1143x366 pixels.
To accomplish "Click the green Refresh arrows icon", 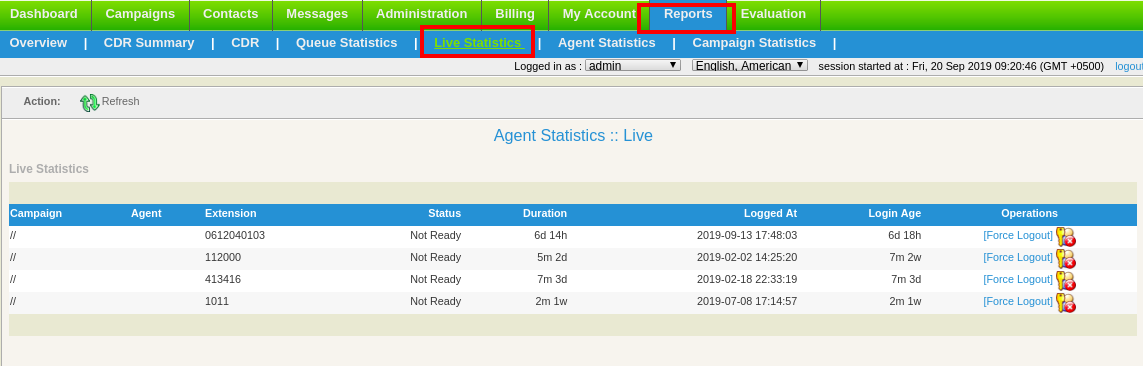I will pos(89,103).
